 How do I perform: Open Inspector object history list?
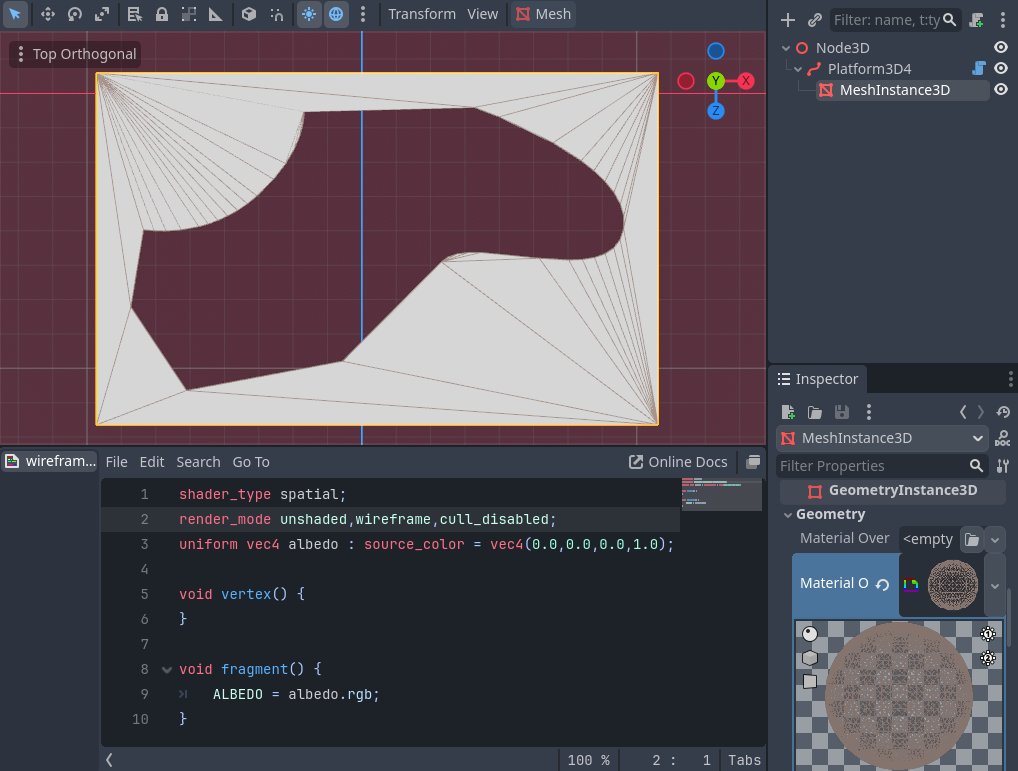pos(1003,412)
